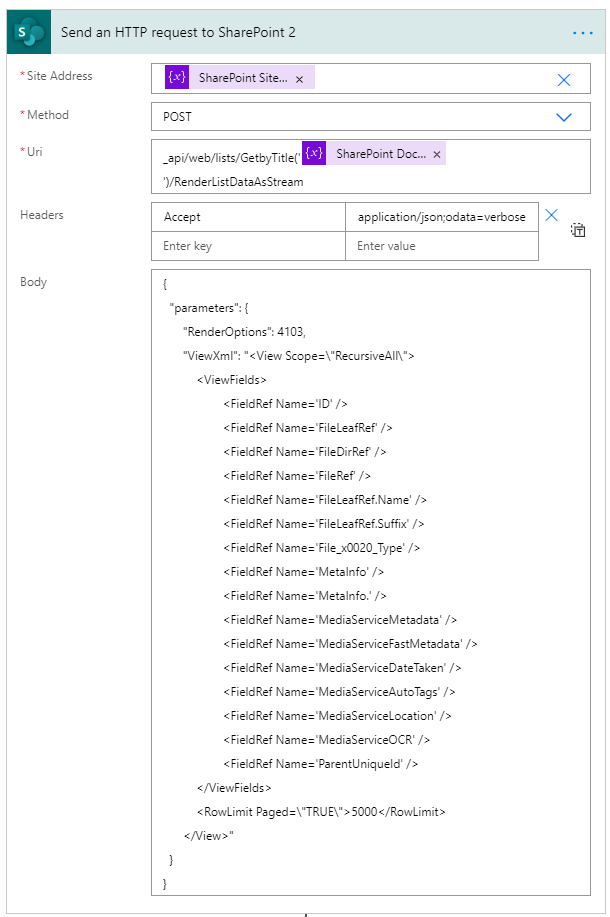Image resolution: width=610 pixels, height=917 pixels.
Task: Click inside the Body JSON text area
Action: point(370,580)
